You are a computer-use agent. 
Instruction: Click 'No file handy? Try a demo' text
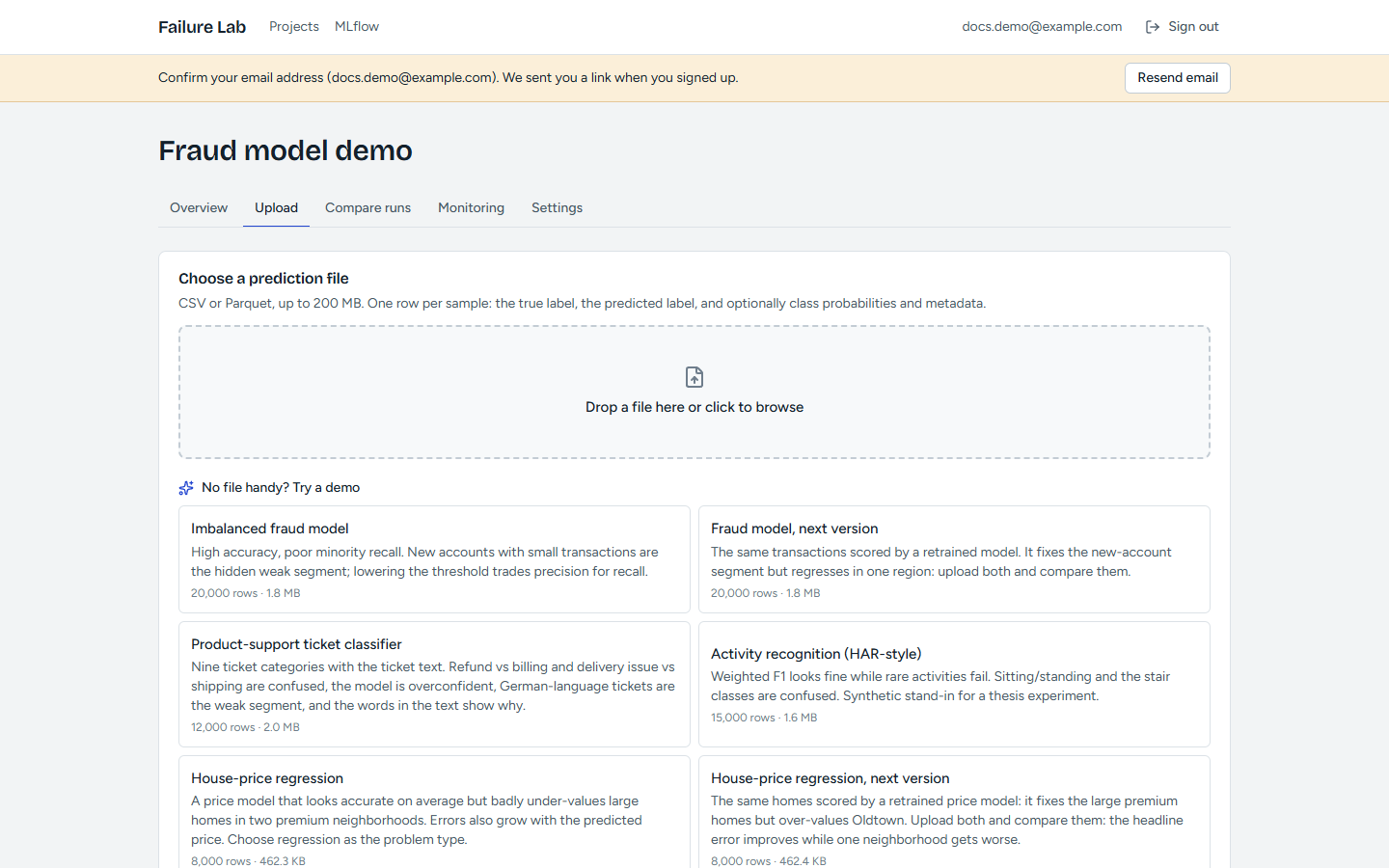pyautogui.click(x=281, y=488)
